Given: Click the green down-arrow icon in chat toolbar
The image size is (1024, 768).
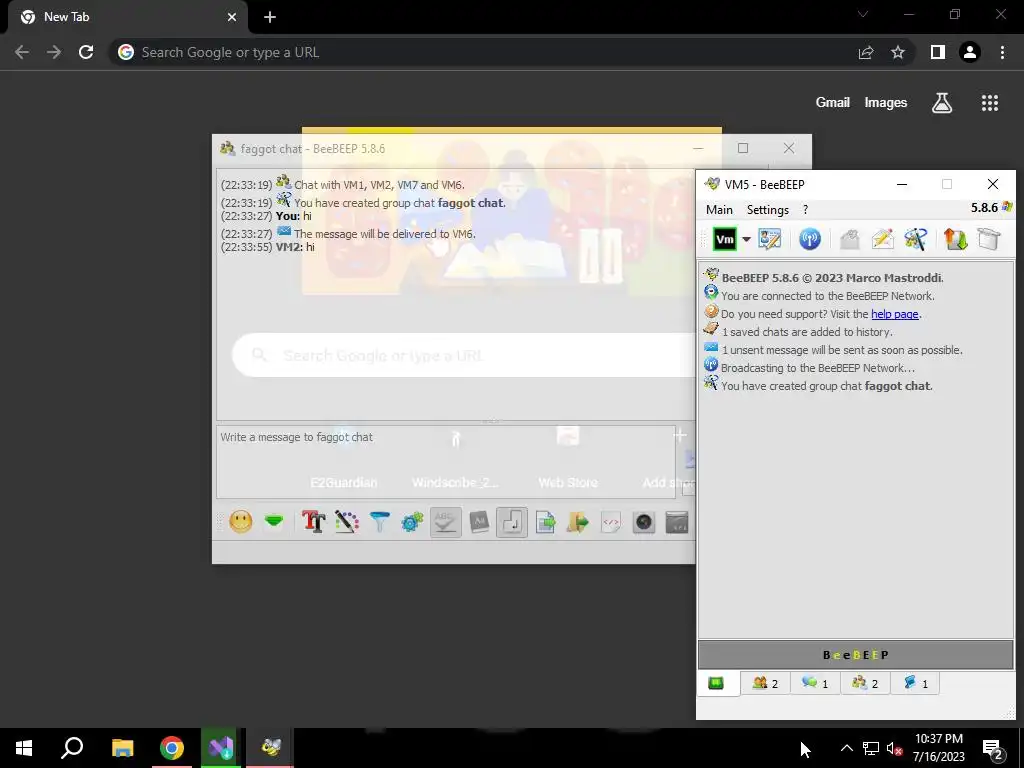Looking at the screenshot, I should 274,522.
